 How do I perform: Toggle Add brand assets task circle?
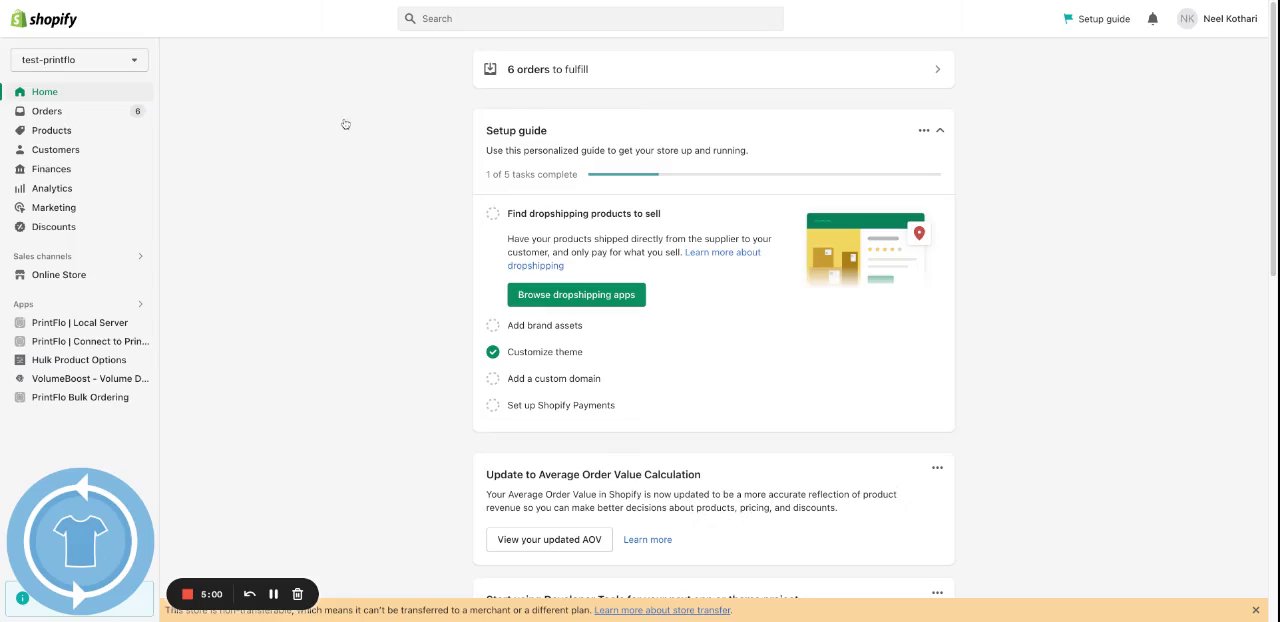point(493,325)
